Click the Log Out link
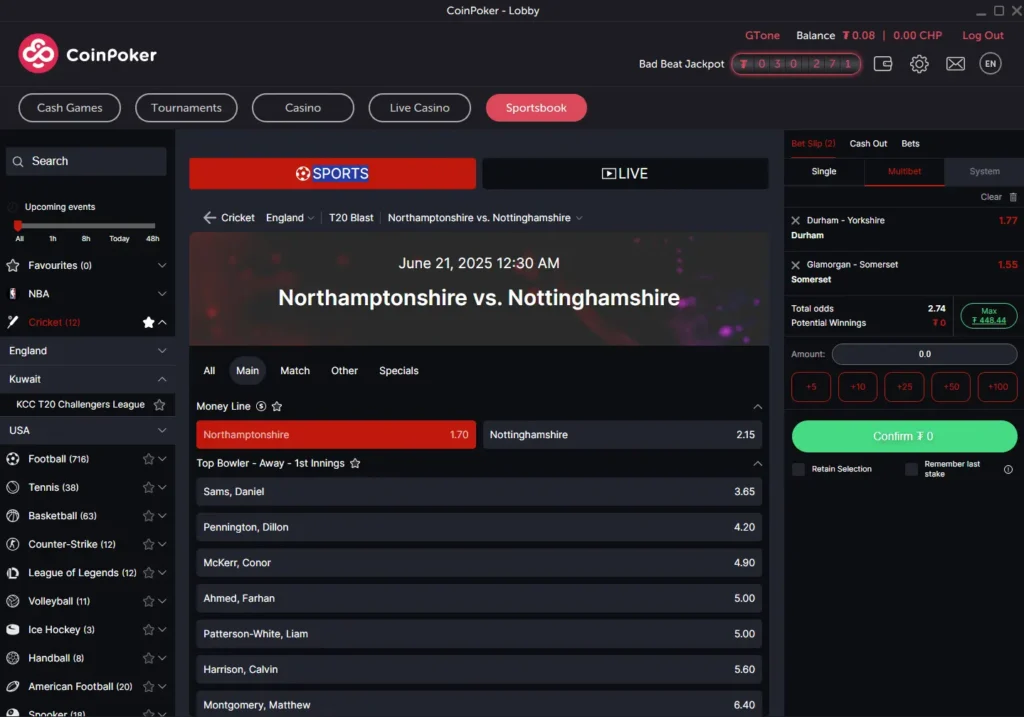1024x717 pixels. click(x=982, y=35)
